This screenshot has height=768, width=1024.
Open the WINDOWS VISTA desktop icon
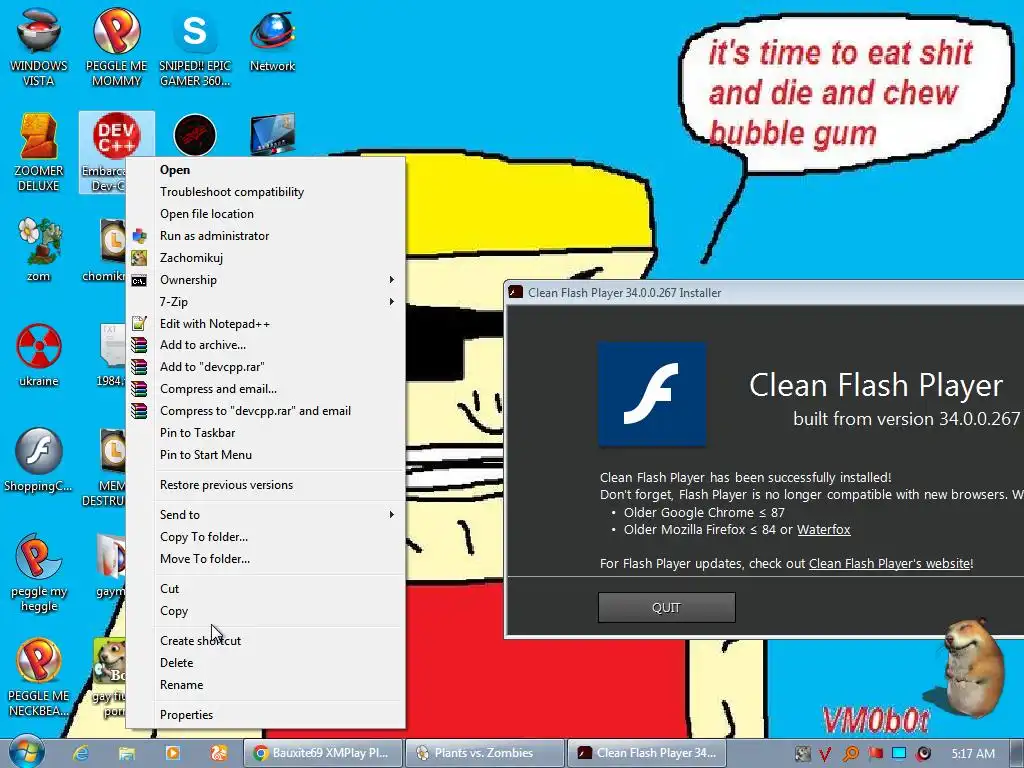pos(39,46)
